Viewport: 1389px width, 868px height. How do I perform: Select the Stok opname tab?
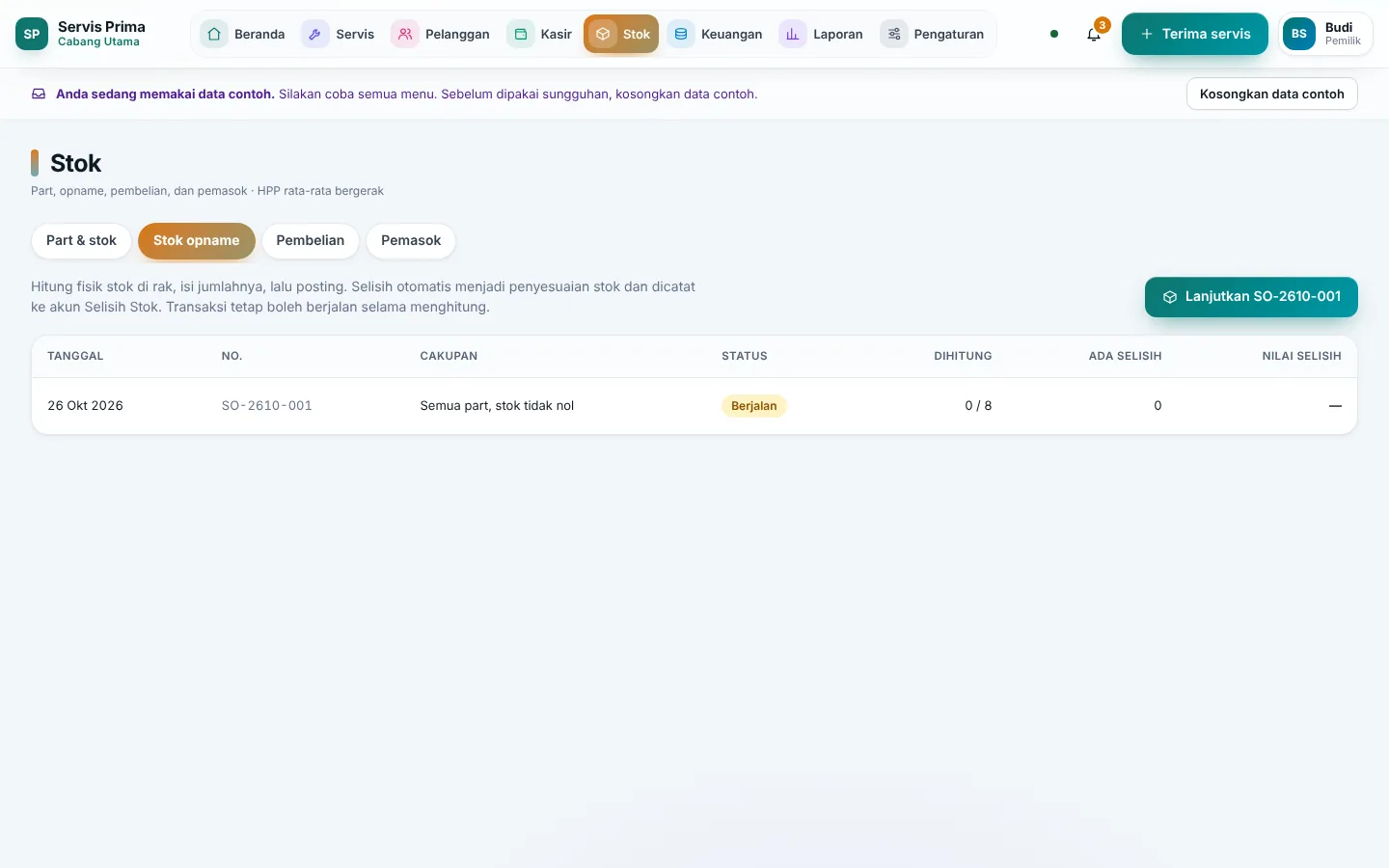[197, 240]
